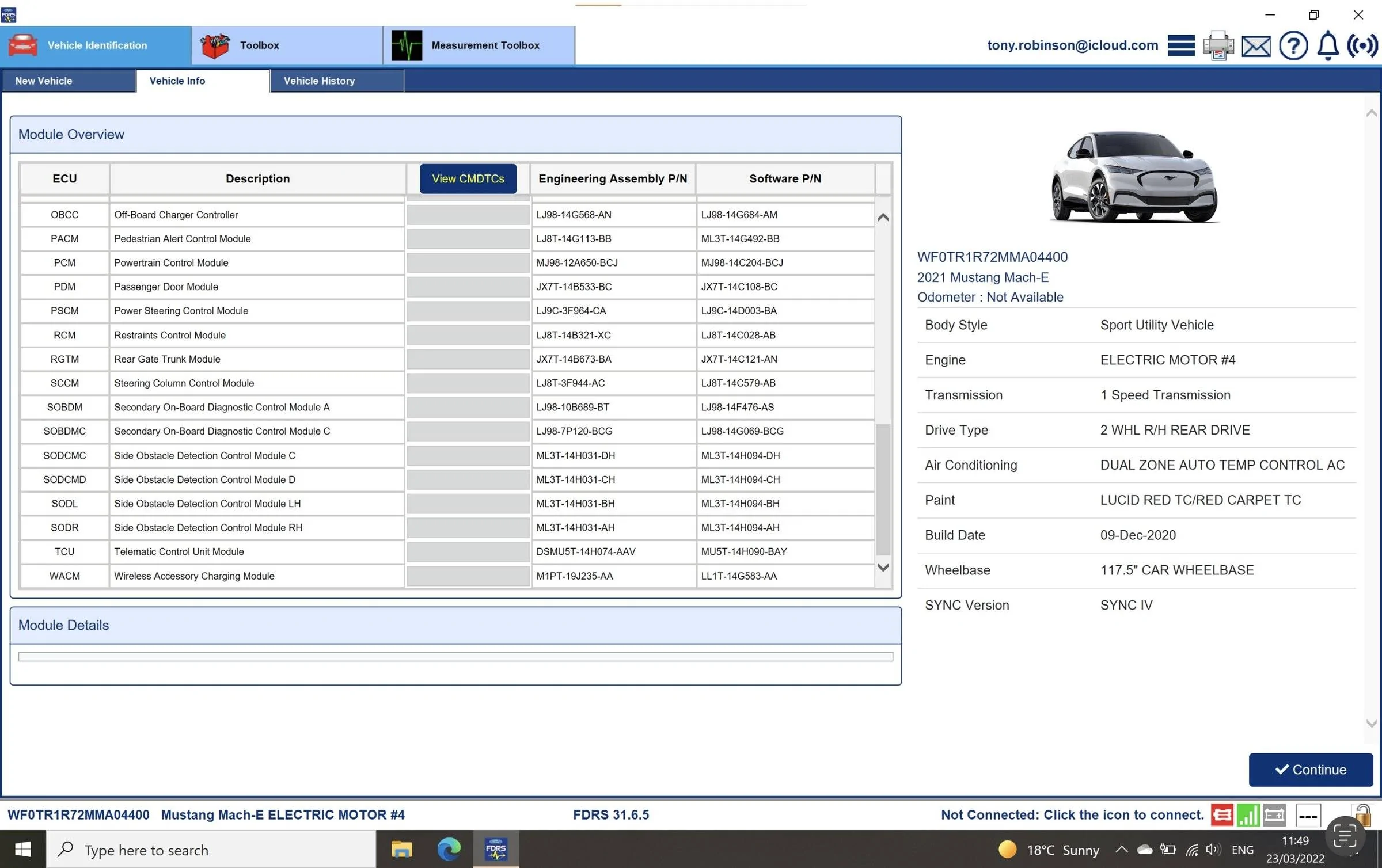The image size is (1382, 868).
Task: Click the grey battery voltage icon
Action: coord(1274,815)
